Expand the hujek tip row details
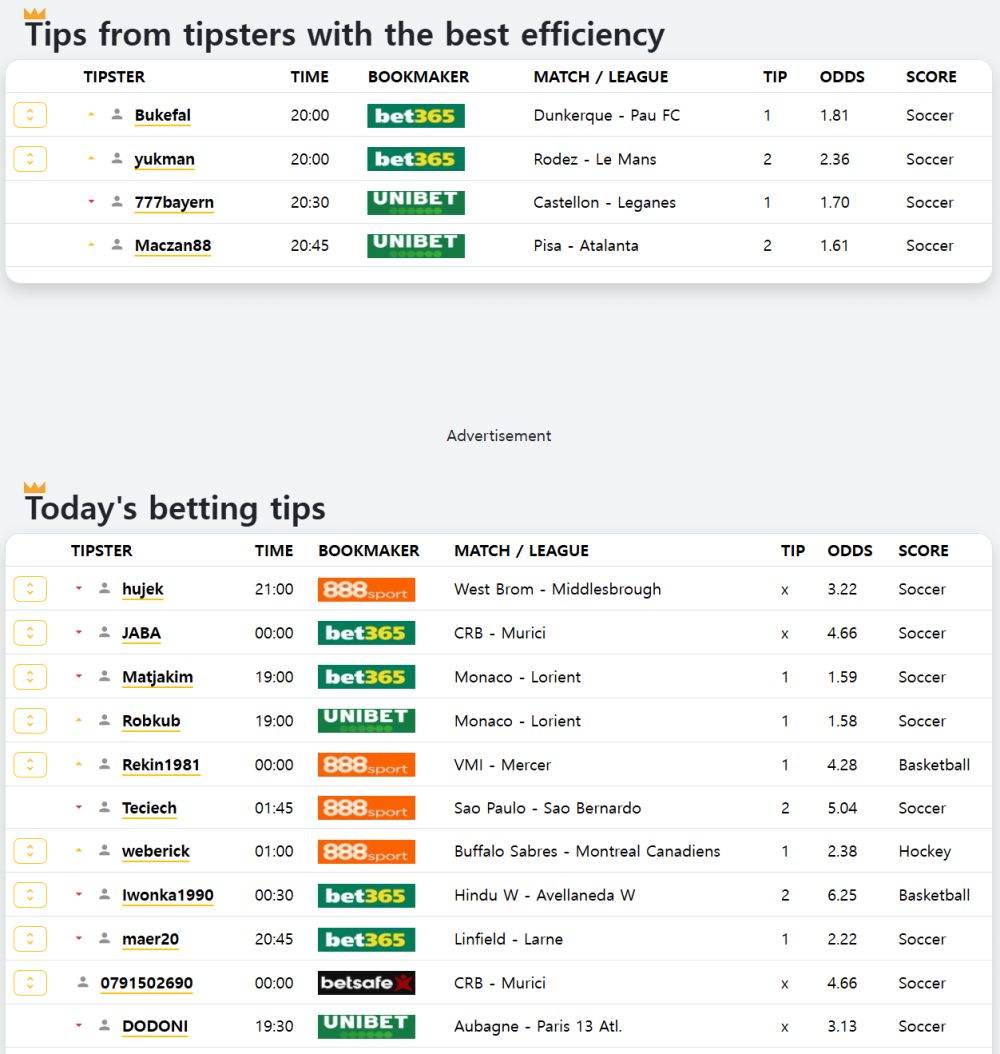1000x1054 pixels. click(30, 589)
